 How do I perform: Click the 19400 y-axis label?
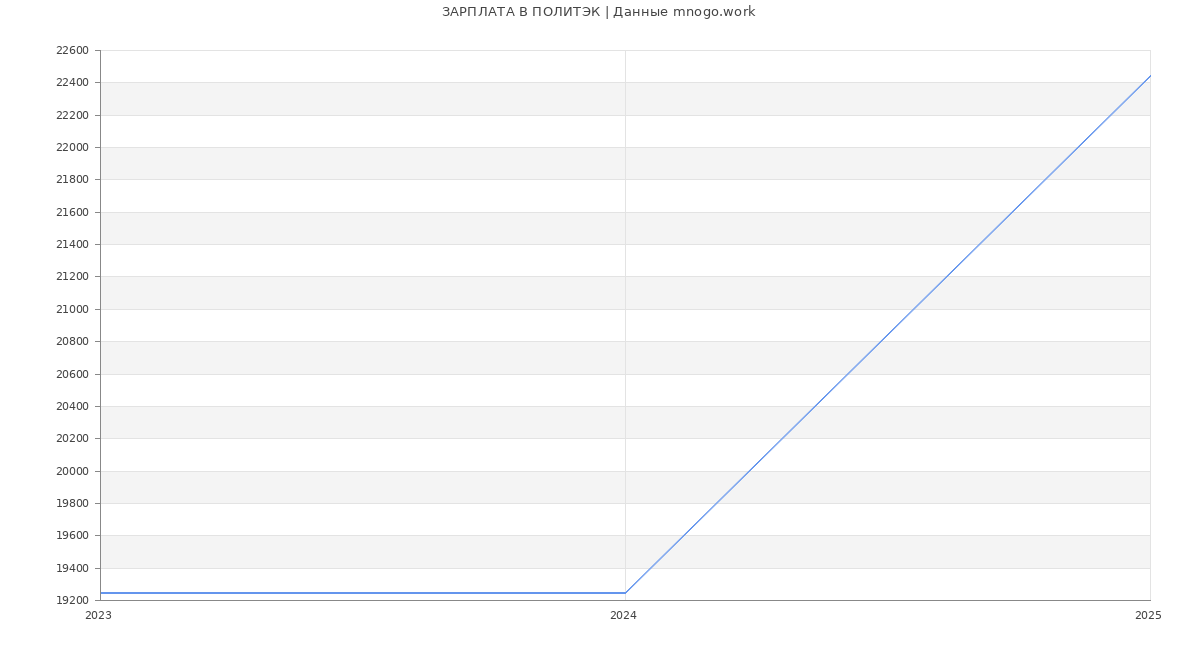71,568
